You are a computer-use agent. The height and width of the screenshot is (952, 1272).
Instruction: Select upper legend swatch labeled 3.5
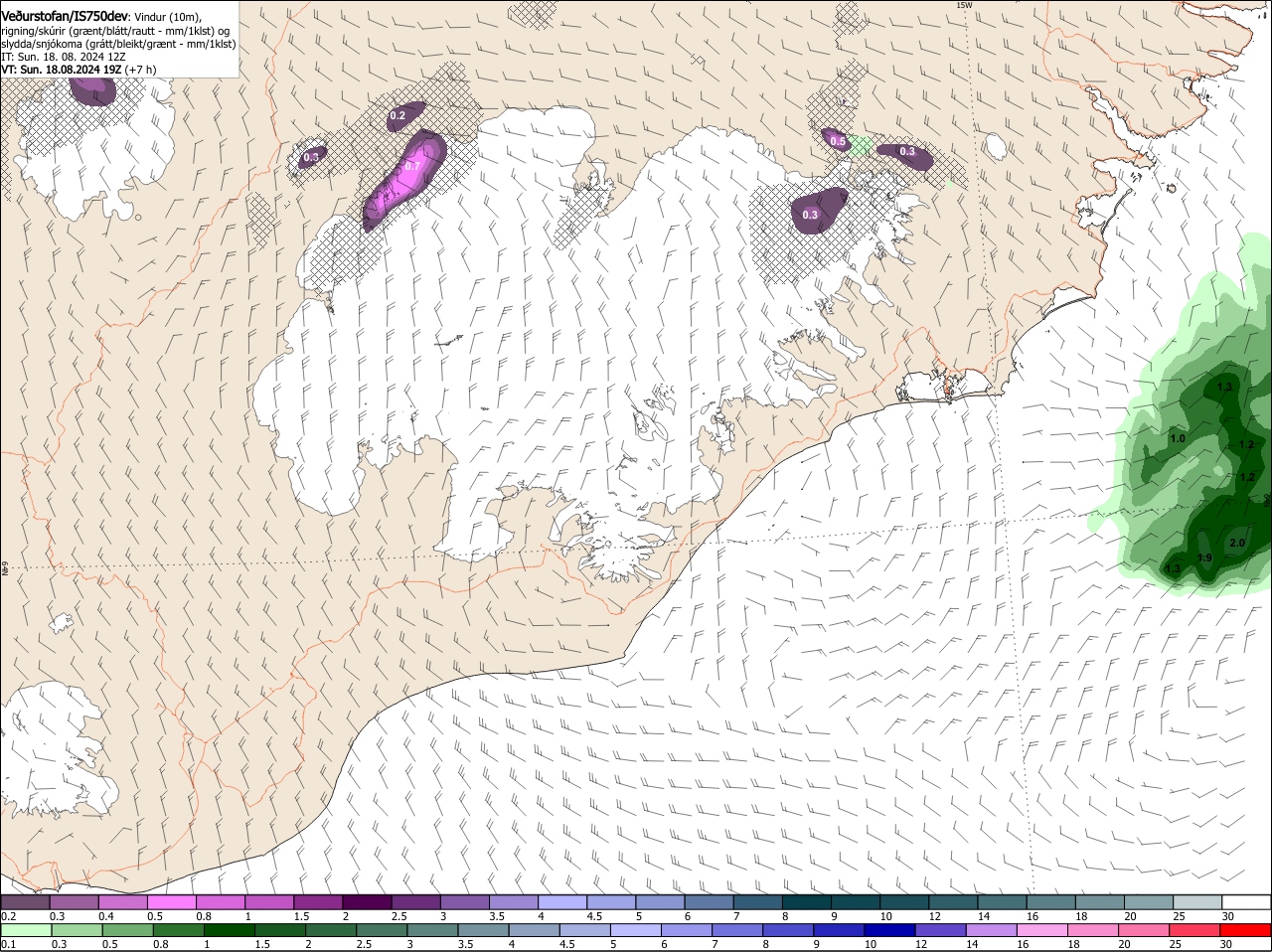point(513,901)
